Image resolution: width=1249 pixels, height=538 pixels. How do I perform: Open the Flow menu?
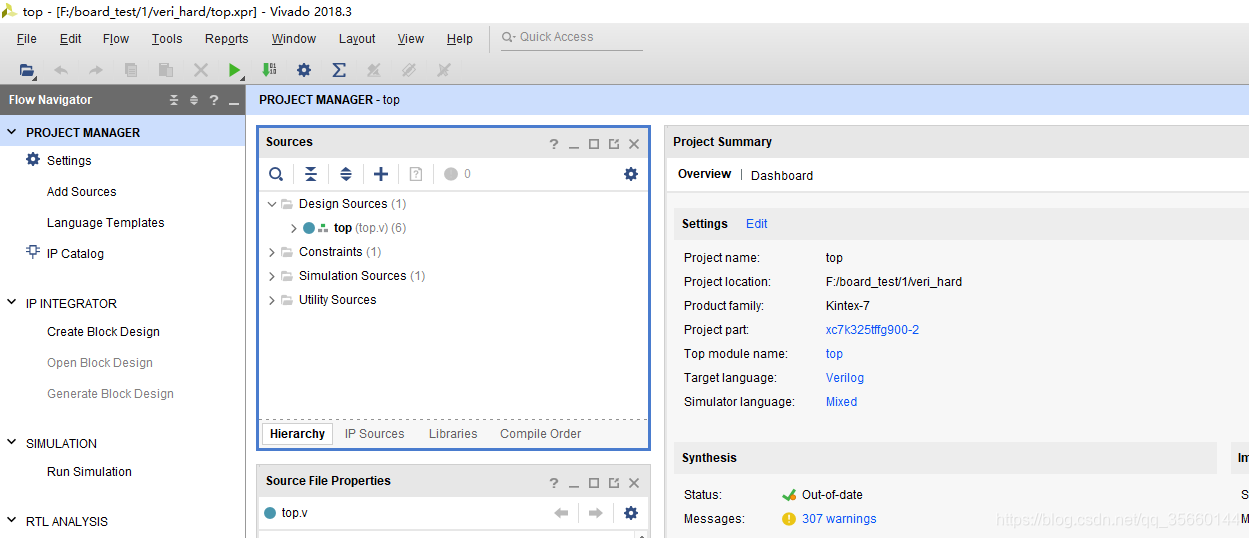click(116, 39)
